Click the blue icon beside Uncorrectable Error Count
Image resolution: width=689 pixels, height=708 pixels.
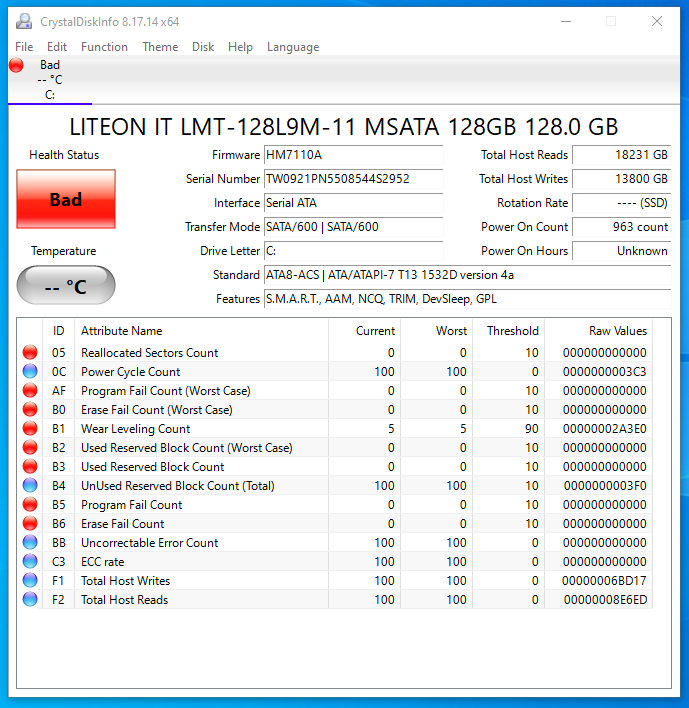[30, 543]
